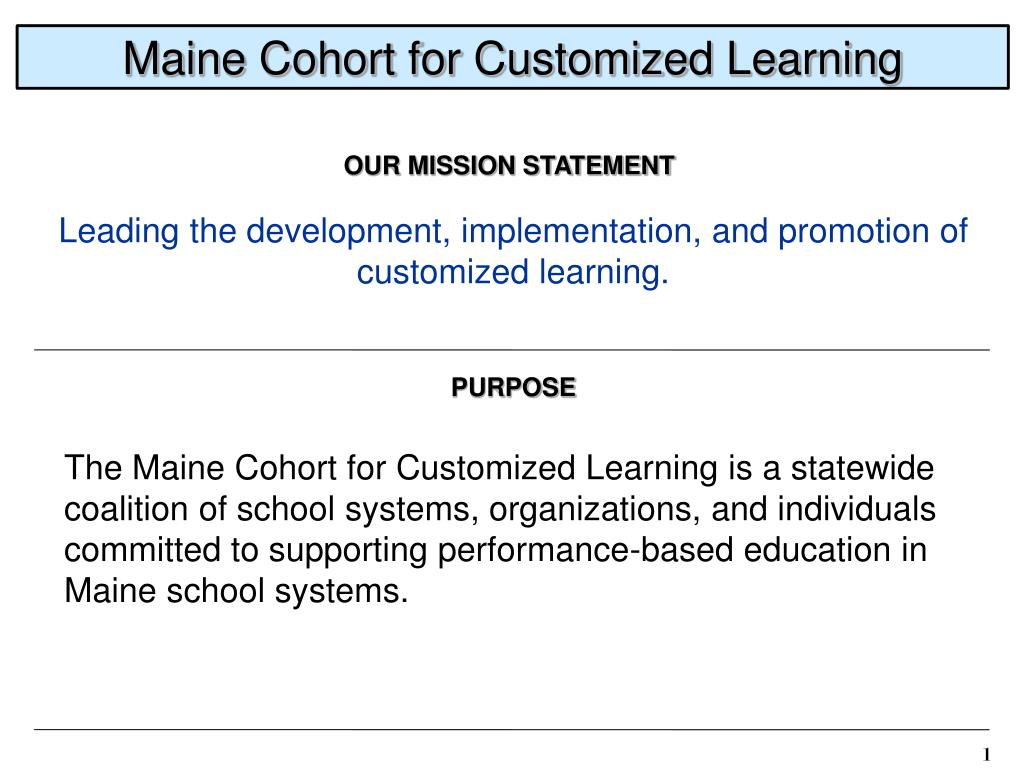The width and height of the screenshot is (1024, 768).
Task: Select the phrase "performance-based" in the paragraph
Action: pyautogui.click(x=586, y=551)
